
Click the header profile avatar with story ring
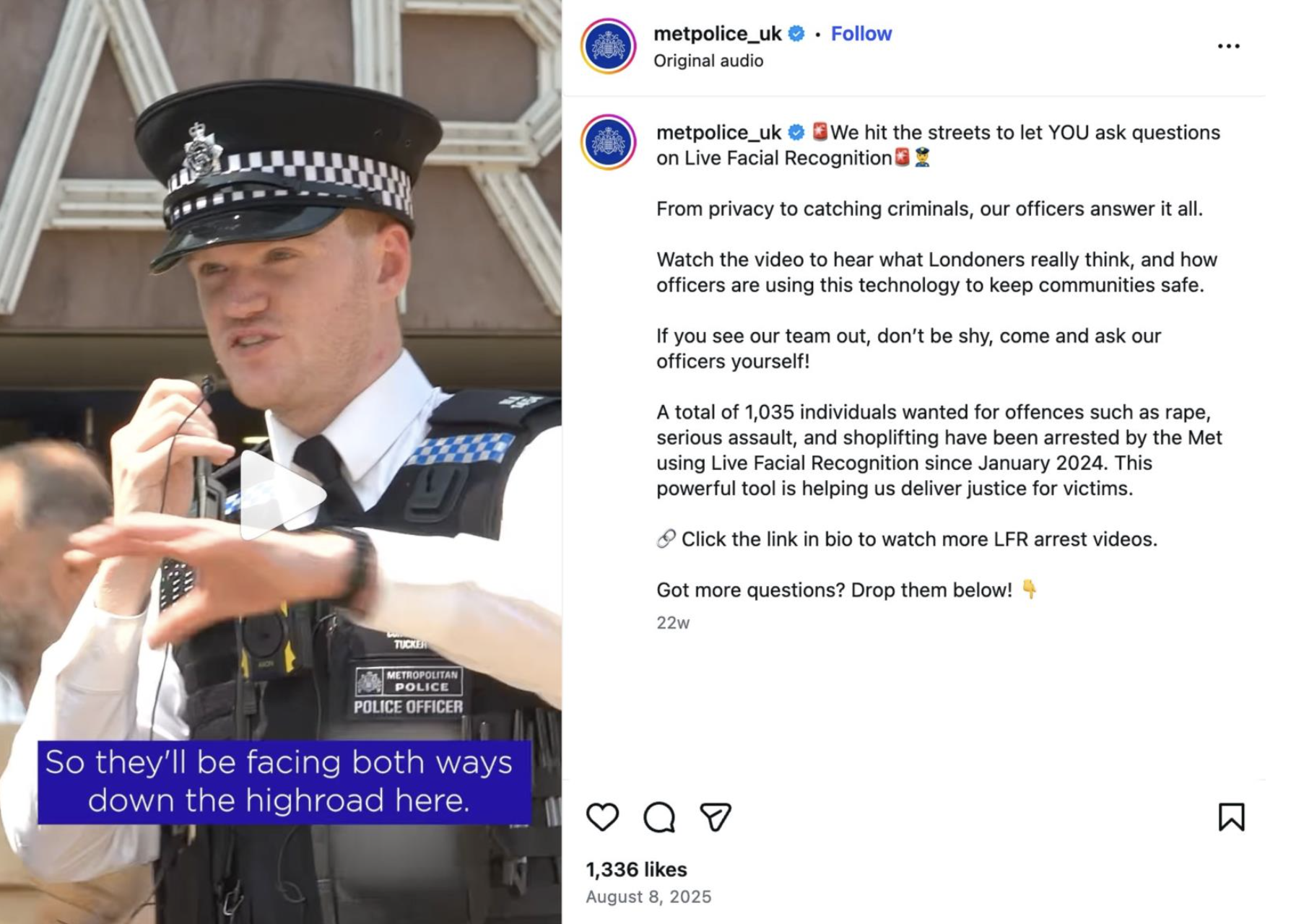[608, 46]
